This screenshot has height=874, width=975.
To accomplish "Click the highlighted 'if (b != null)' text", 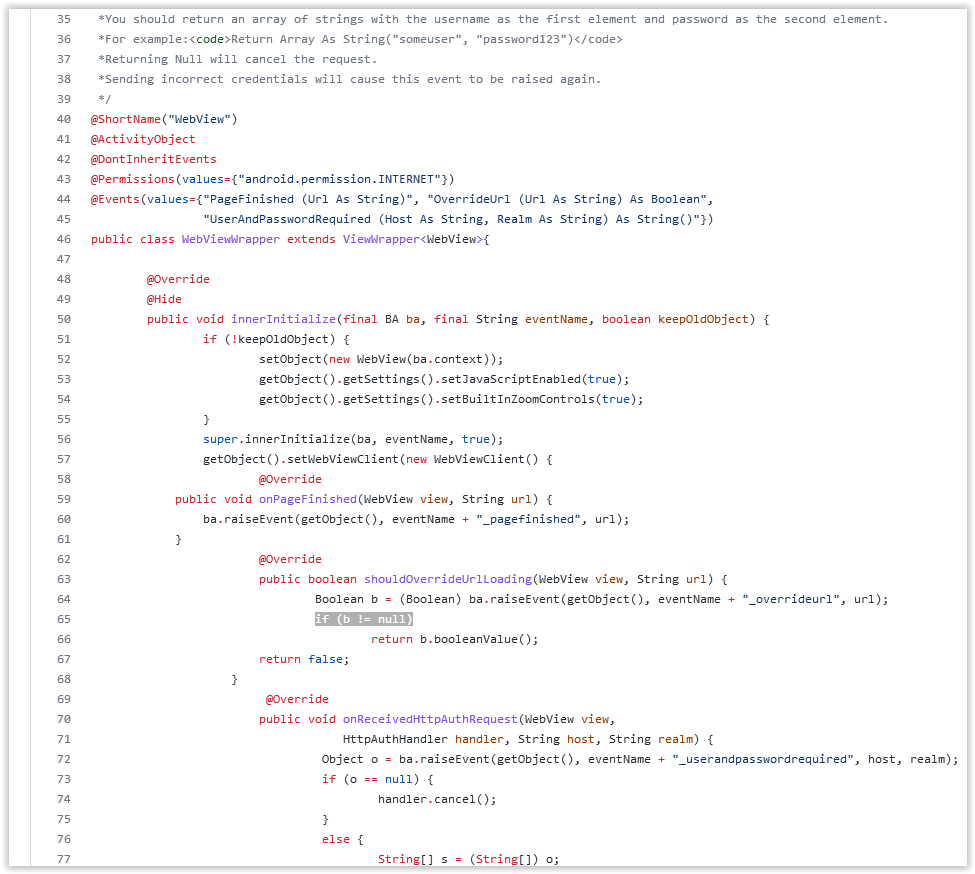I will (x=364, y=619).
